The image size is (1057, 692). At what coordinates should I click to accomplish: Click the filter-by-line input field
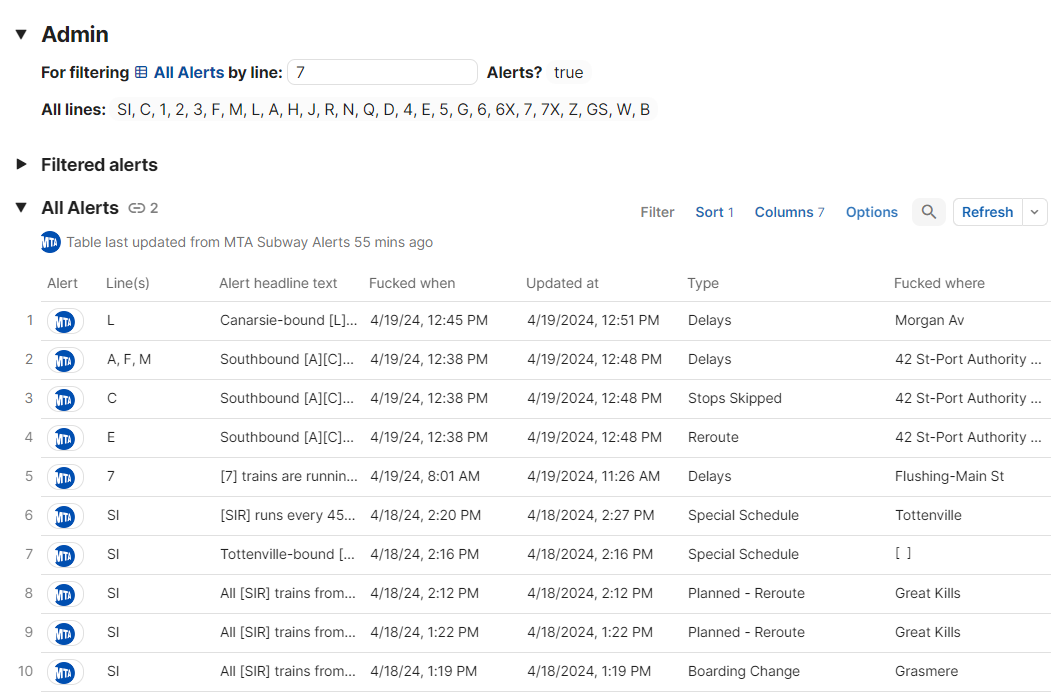pos(382,72)
